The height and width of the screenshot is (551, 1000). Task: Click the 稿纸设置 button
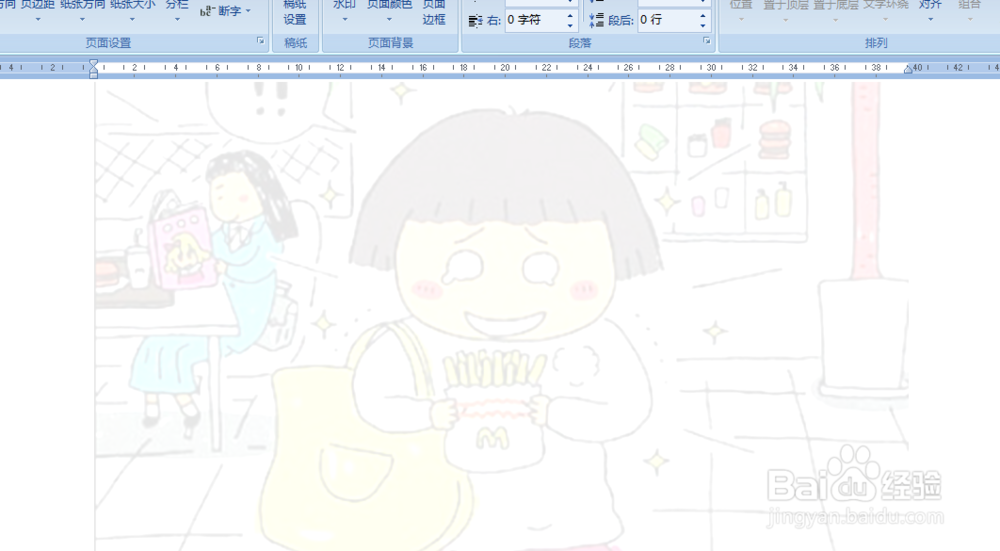click(x=295, y=13)
